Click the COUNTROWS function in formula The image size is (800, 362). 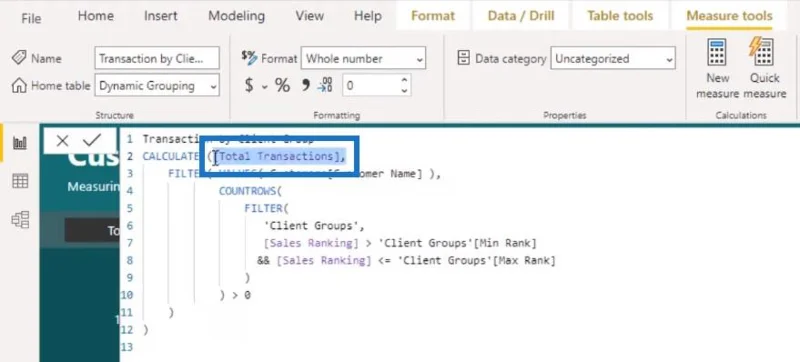click(247, 191)
